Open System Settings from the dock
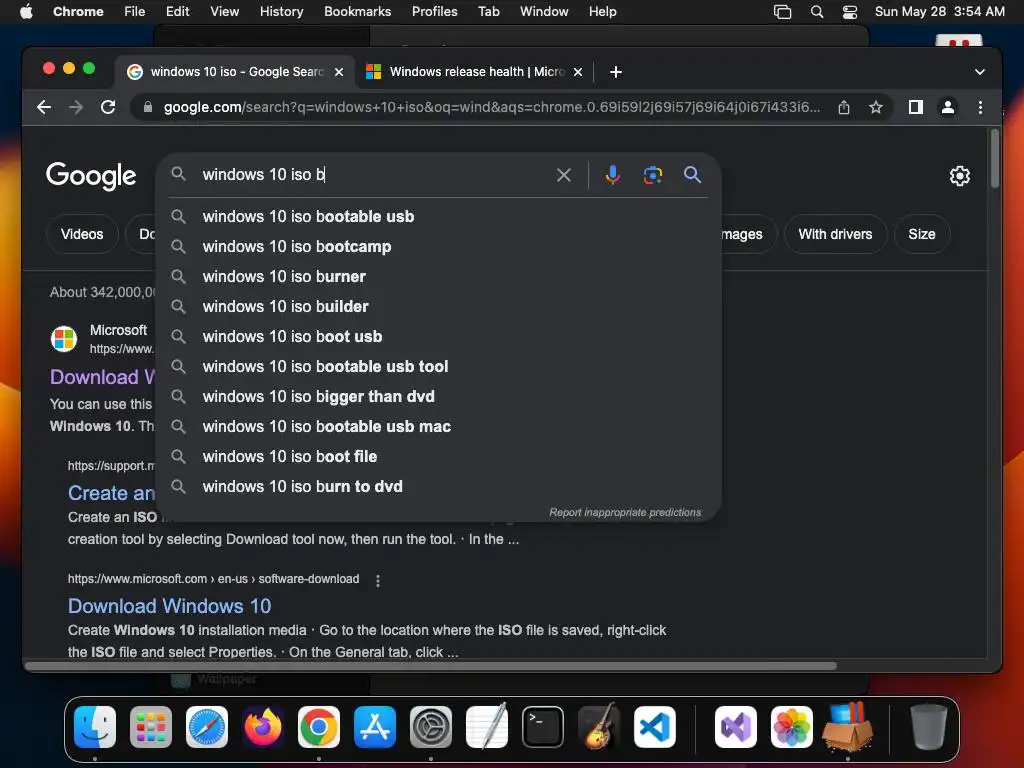1024x768 pixels. pyautogui.click(x=431, y=726)
